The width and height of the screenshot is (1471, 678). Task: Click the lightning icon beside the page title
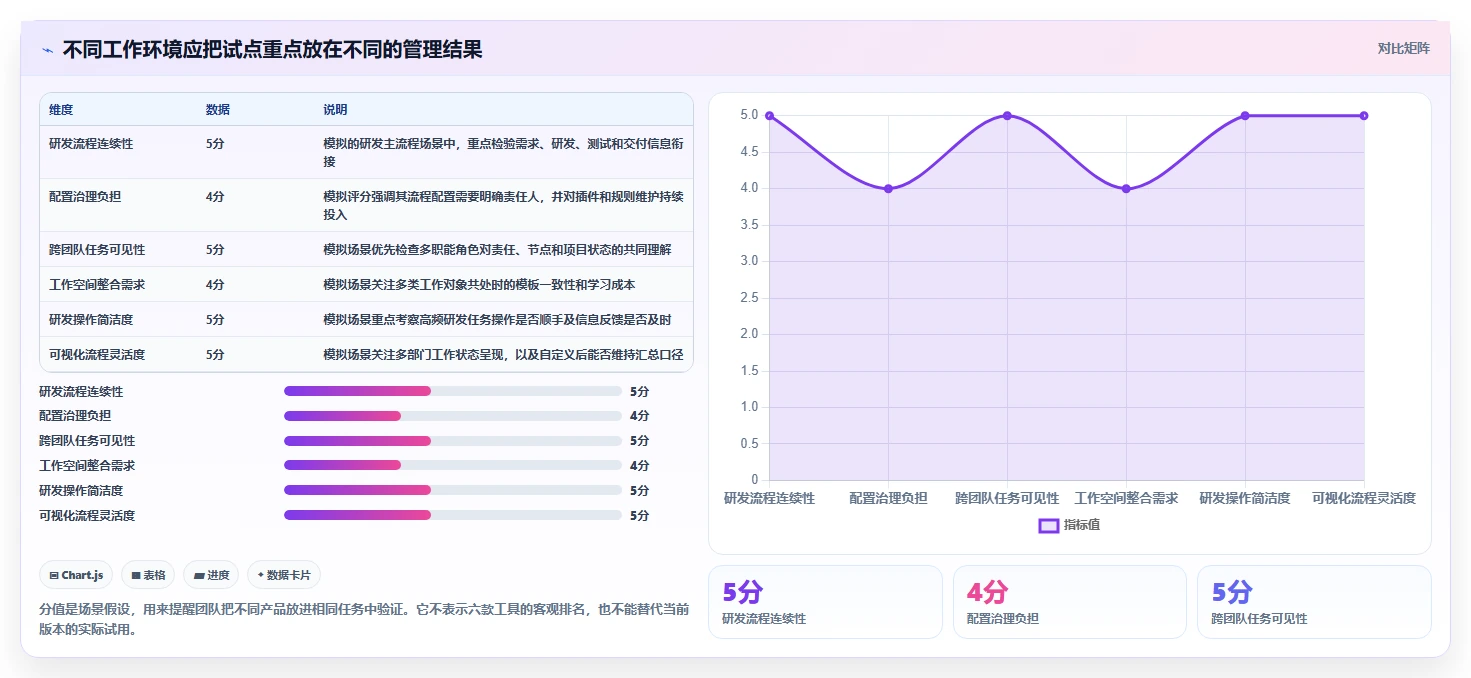pos(48,50)
